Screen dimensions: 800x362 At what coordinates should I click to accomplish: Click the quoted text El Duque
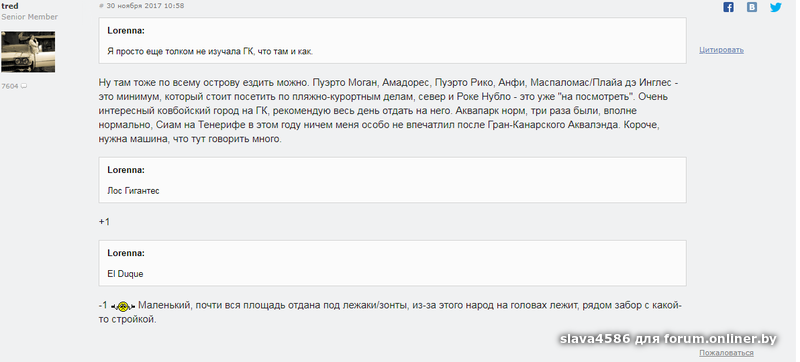(125, 274)
